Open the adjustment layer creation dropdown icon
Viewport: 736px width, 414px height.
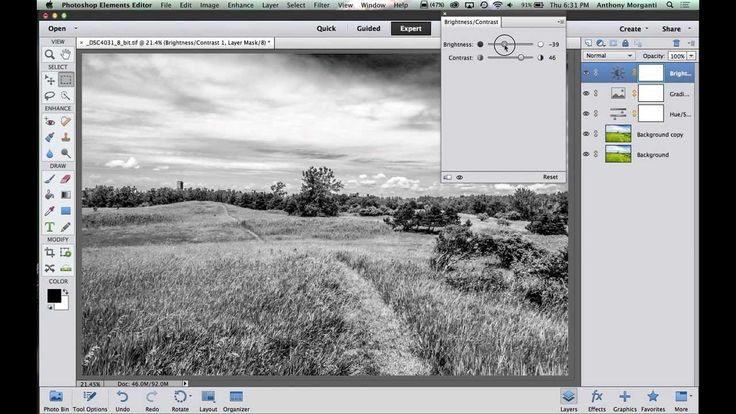[601, 43]
